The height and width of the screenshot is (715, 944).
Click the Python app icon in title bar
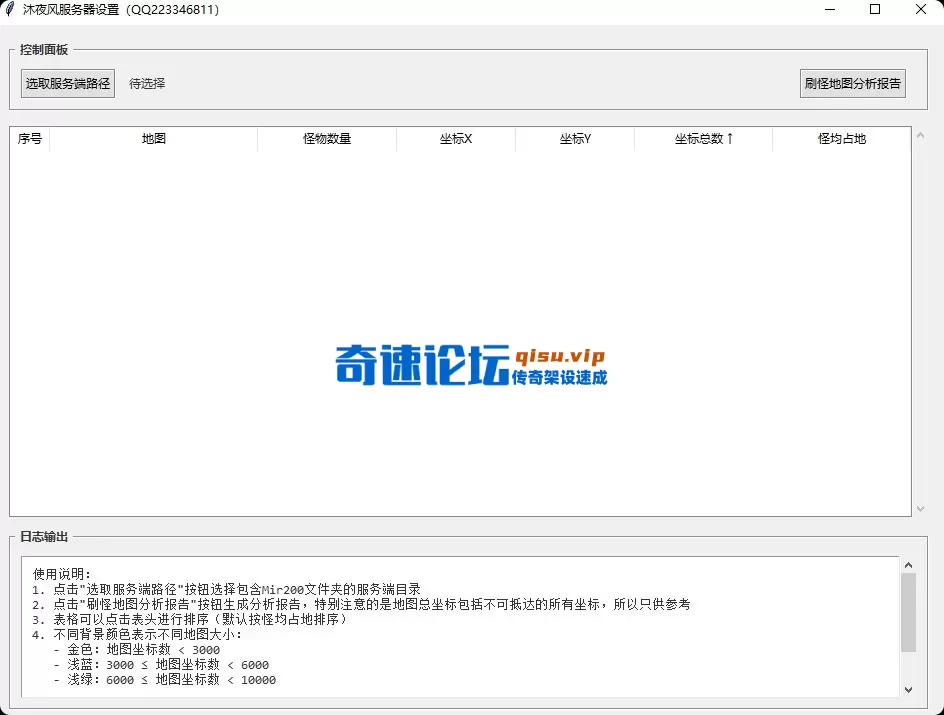point(10,9)
